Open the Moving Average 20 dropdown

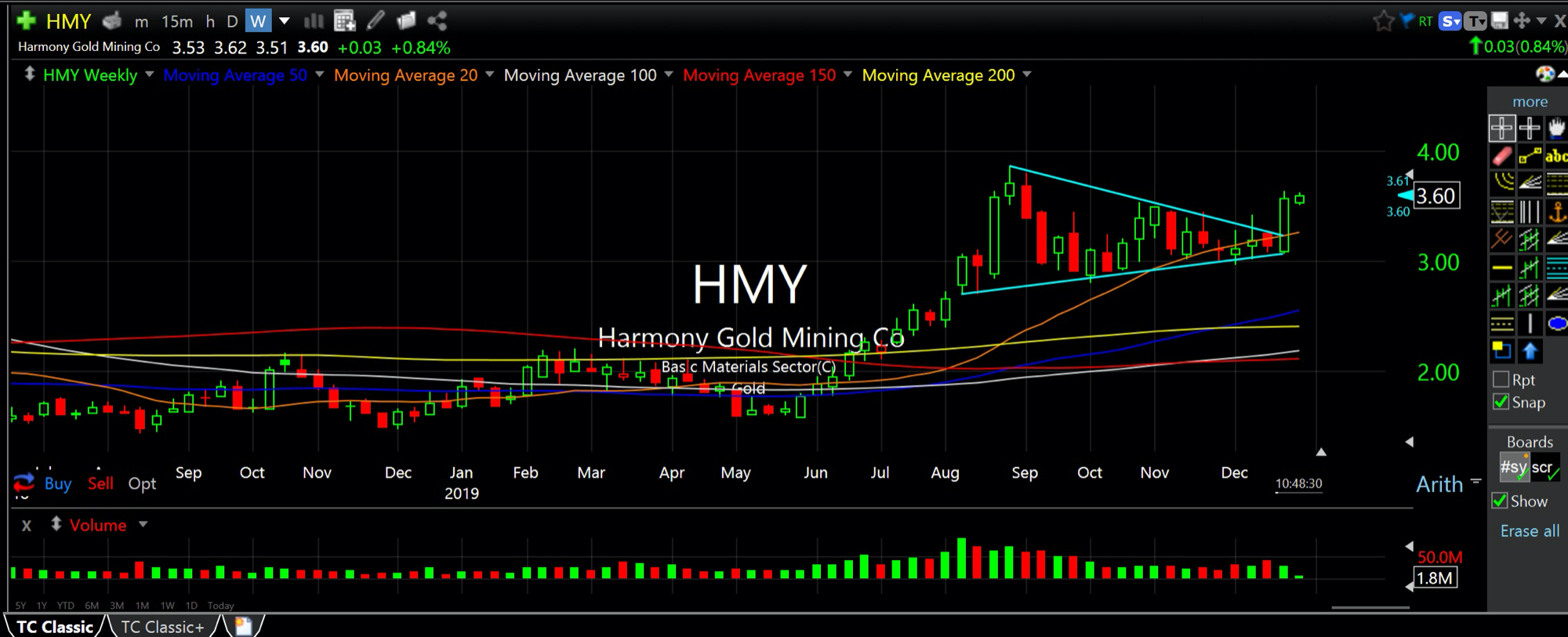tap(489, 75)
